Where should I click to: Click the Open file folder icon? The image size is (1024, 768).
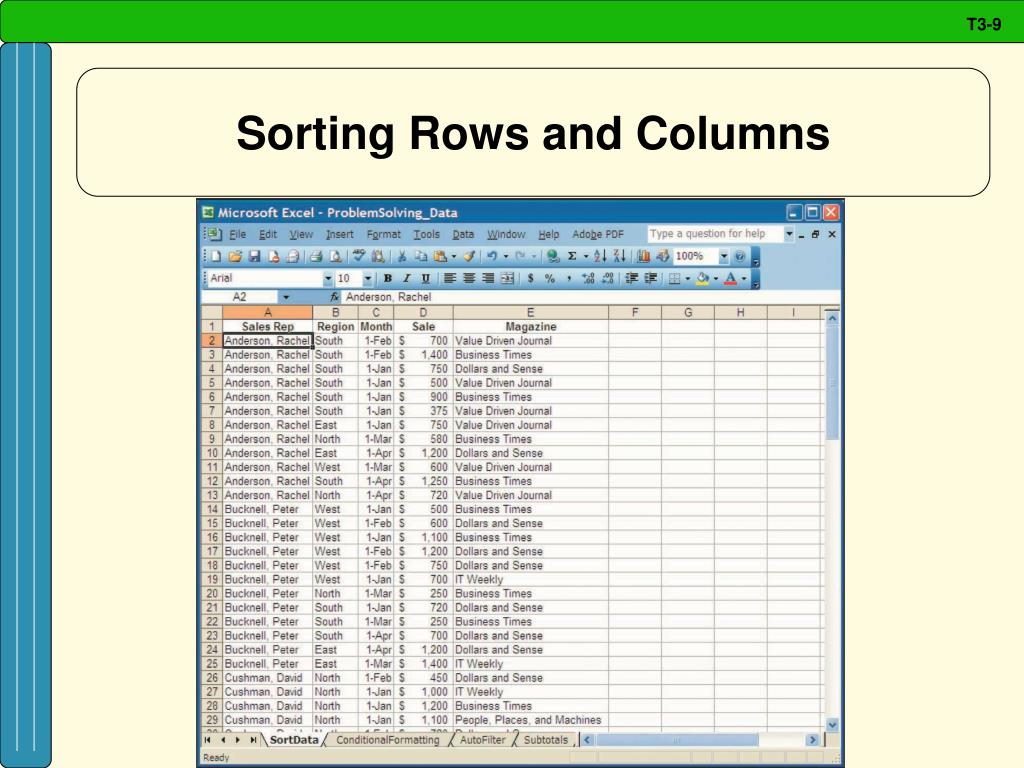tap(235, 257)
